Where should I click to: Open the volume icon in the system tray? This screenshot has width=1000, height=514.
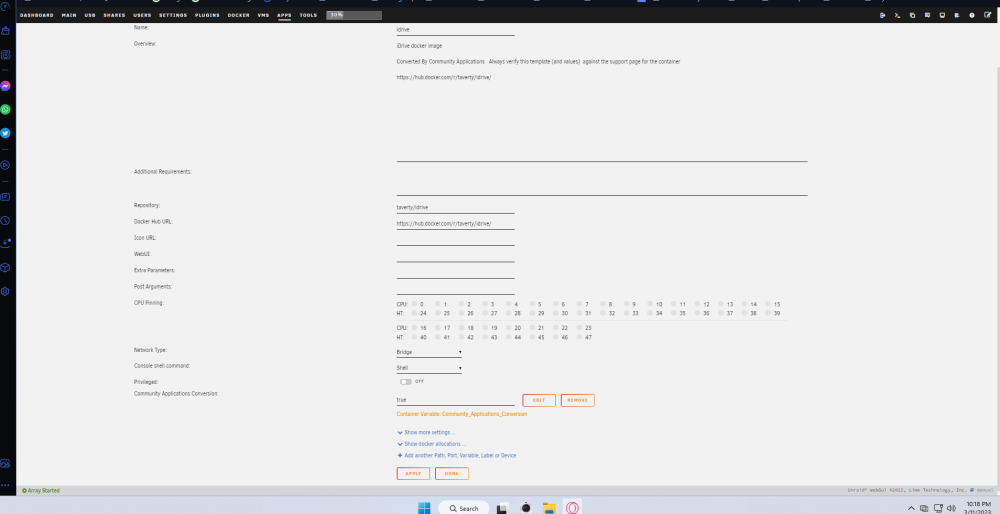952,508
